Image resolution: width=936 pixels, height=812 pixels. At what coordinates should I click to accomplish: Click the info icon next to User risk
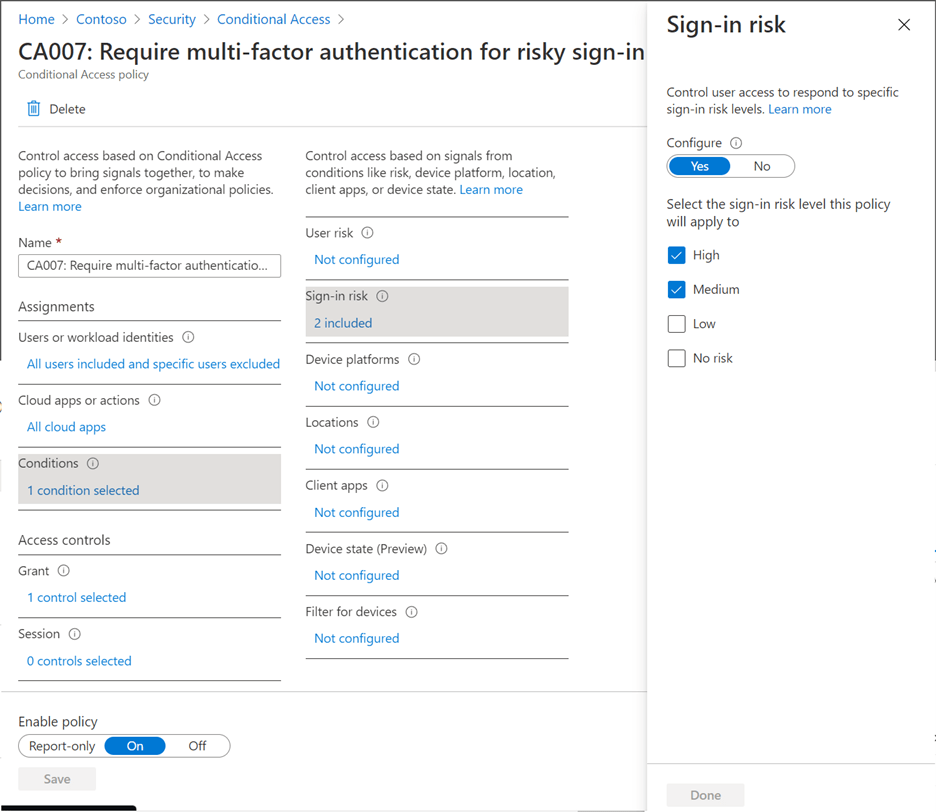tap(368, 233)
